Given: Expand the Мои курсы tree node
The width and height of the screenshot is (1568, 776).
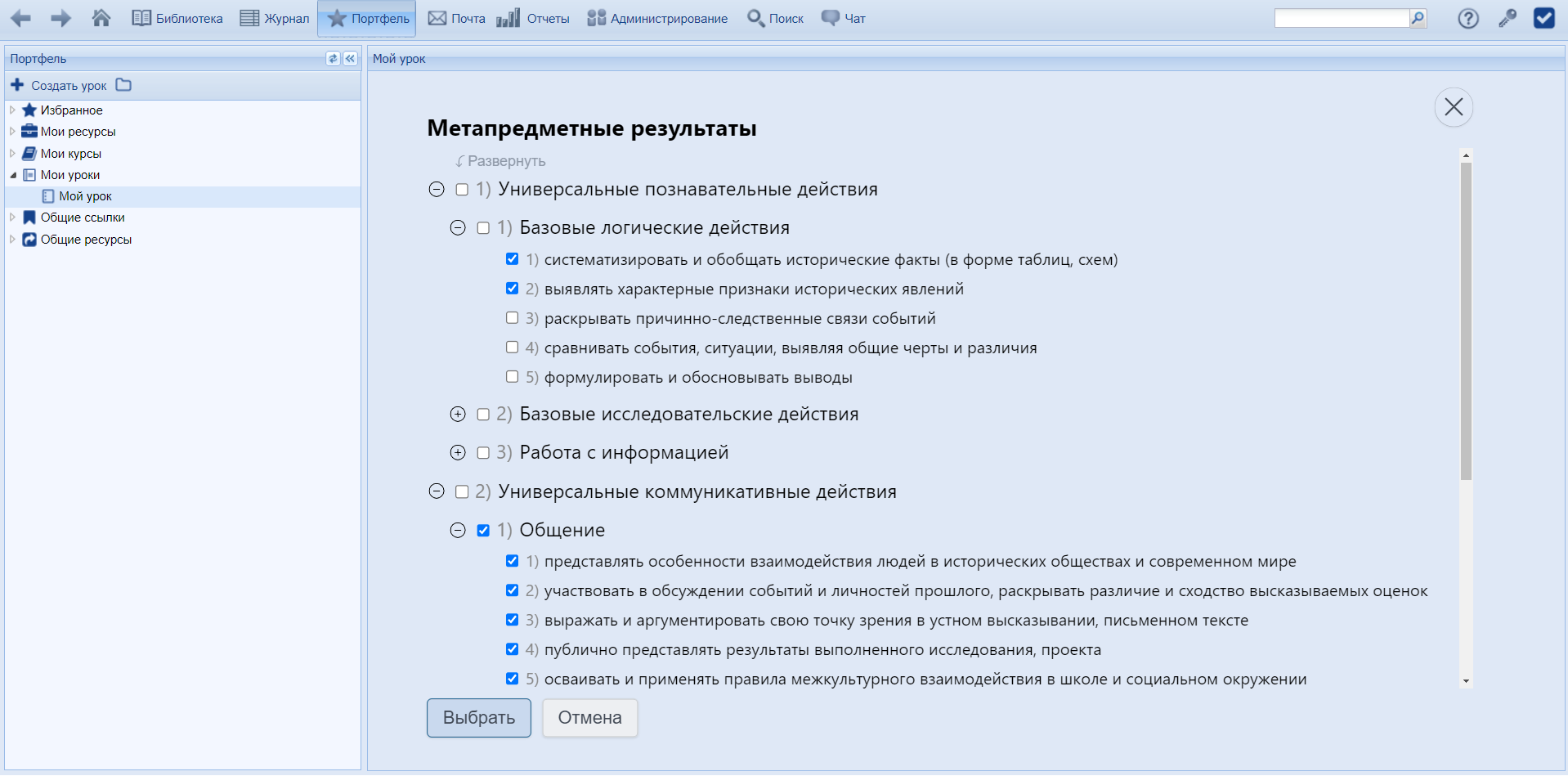Looking at the screenshot, I should pos(12,153).
